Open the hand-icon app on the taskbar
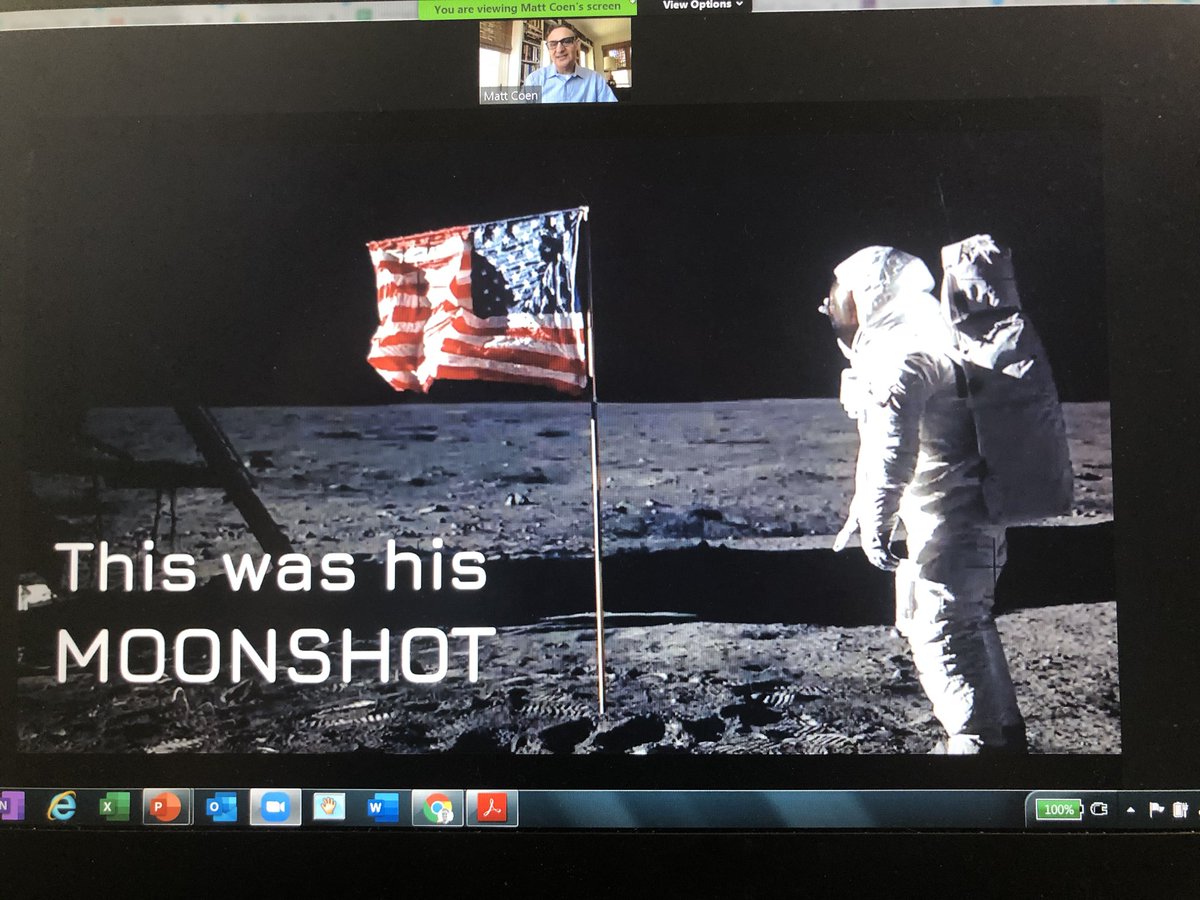The width and height of the screenshot is (1200, 900). pos(329,807)
